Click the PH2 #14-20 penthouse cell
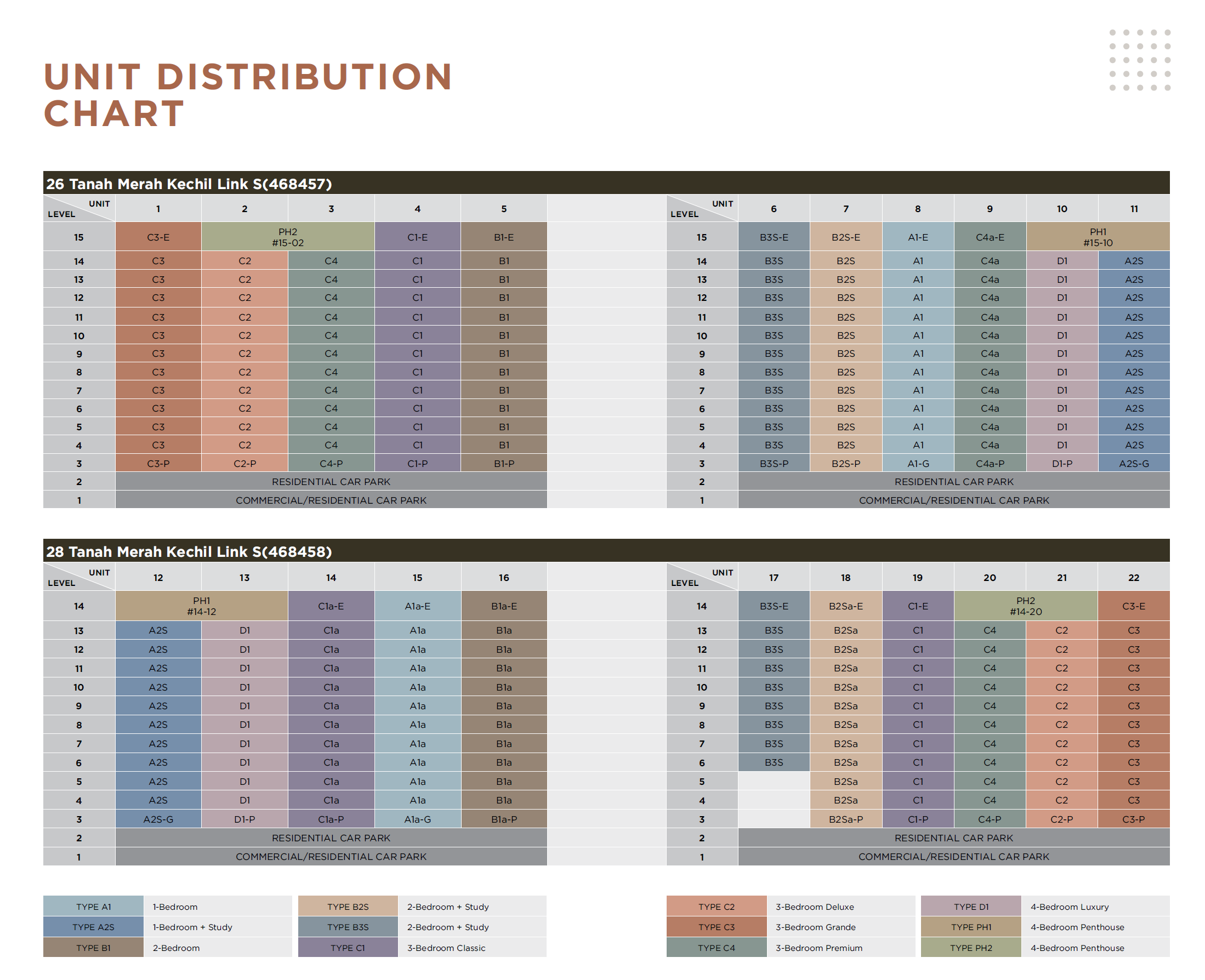Screen dimensions: 1205x980 click(1025, 606)
